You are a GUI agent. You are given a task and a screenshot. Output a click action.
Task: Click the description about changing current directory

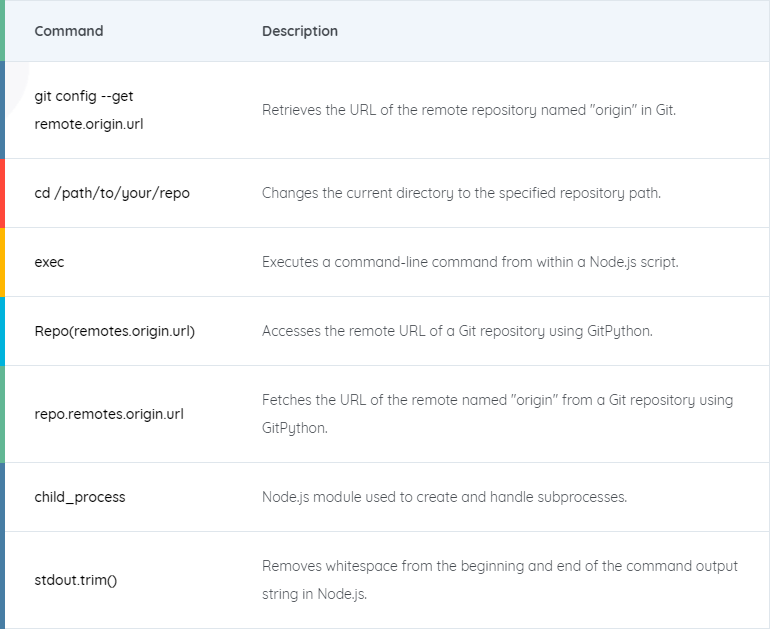point(461,193)
